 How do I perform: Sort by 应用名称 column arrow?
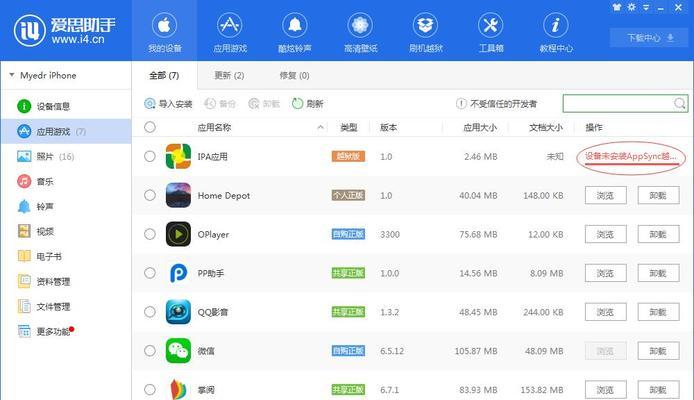[320, 127]
